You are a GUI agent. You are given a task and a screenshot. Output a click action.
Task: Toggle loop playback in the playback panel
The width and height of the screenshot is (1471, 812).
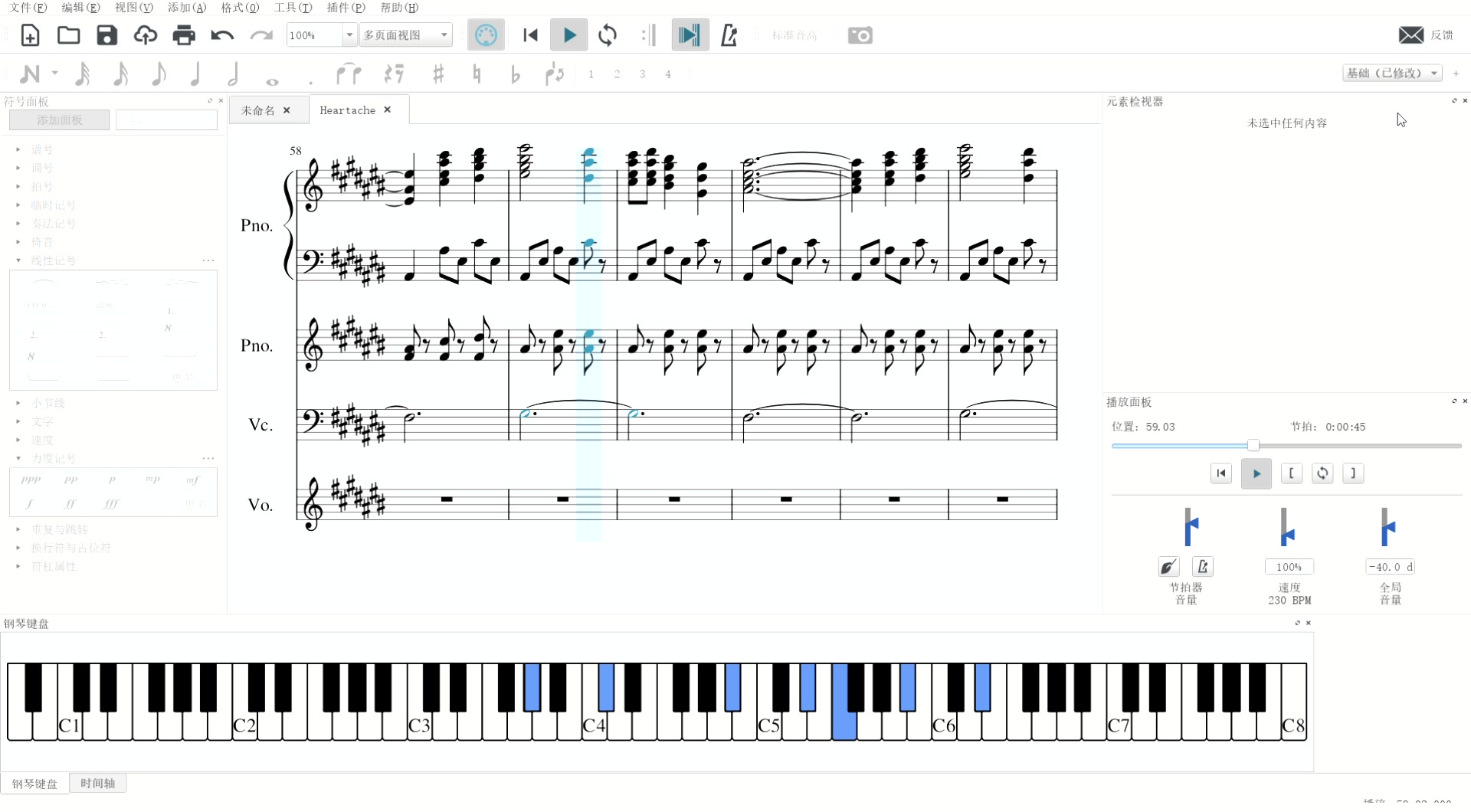1322,473
